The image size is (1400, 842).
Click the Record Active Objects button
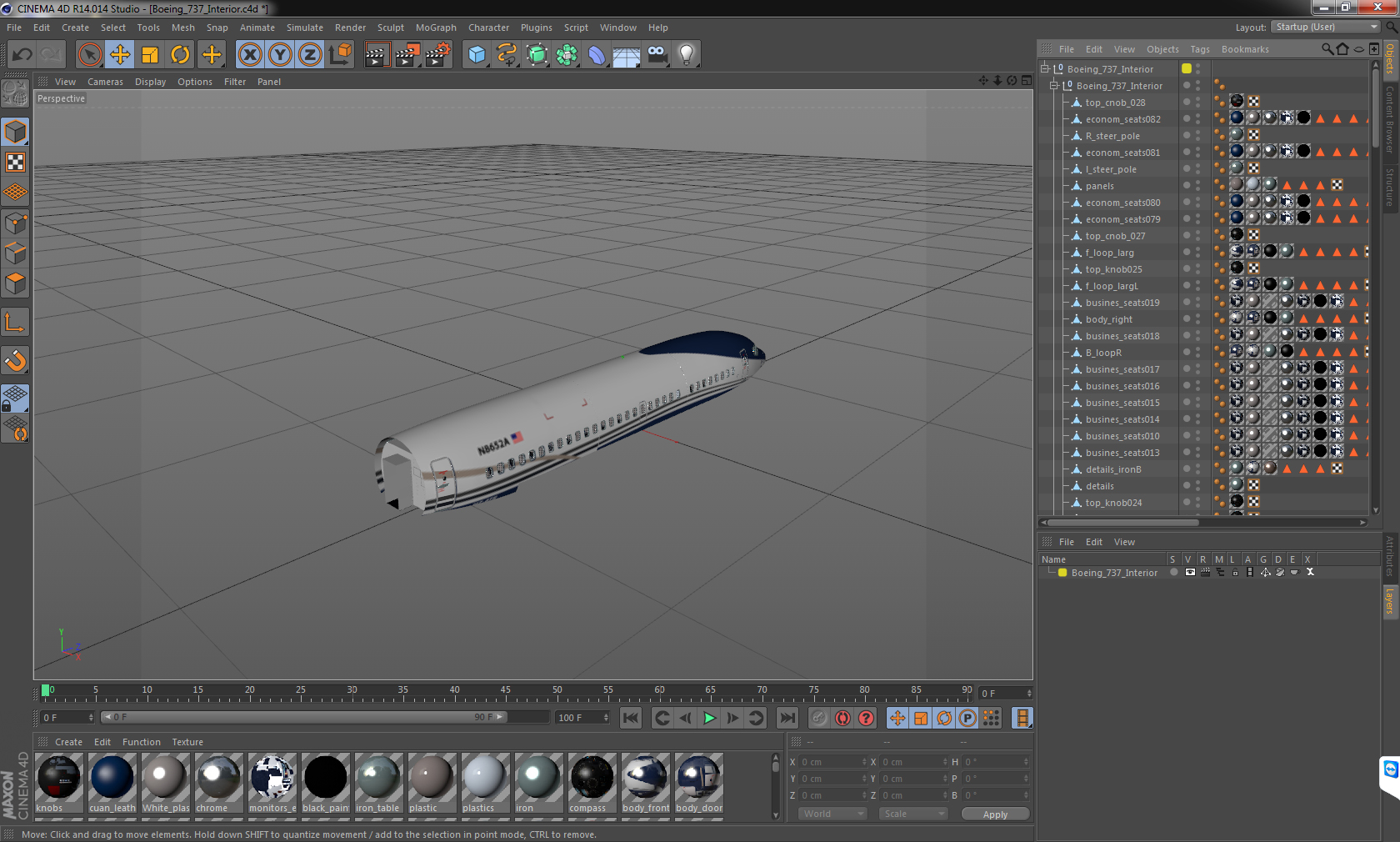[819, 718]
